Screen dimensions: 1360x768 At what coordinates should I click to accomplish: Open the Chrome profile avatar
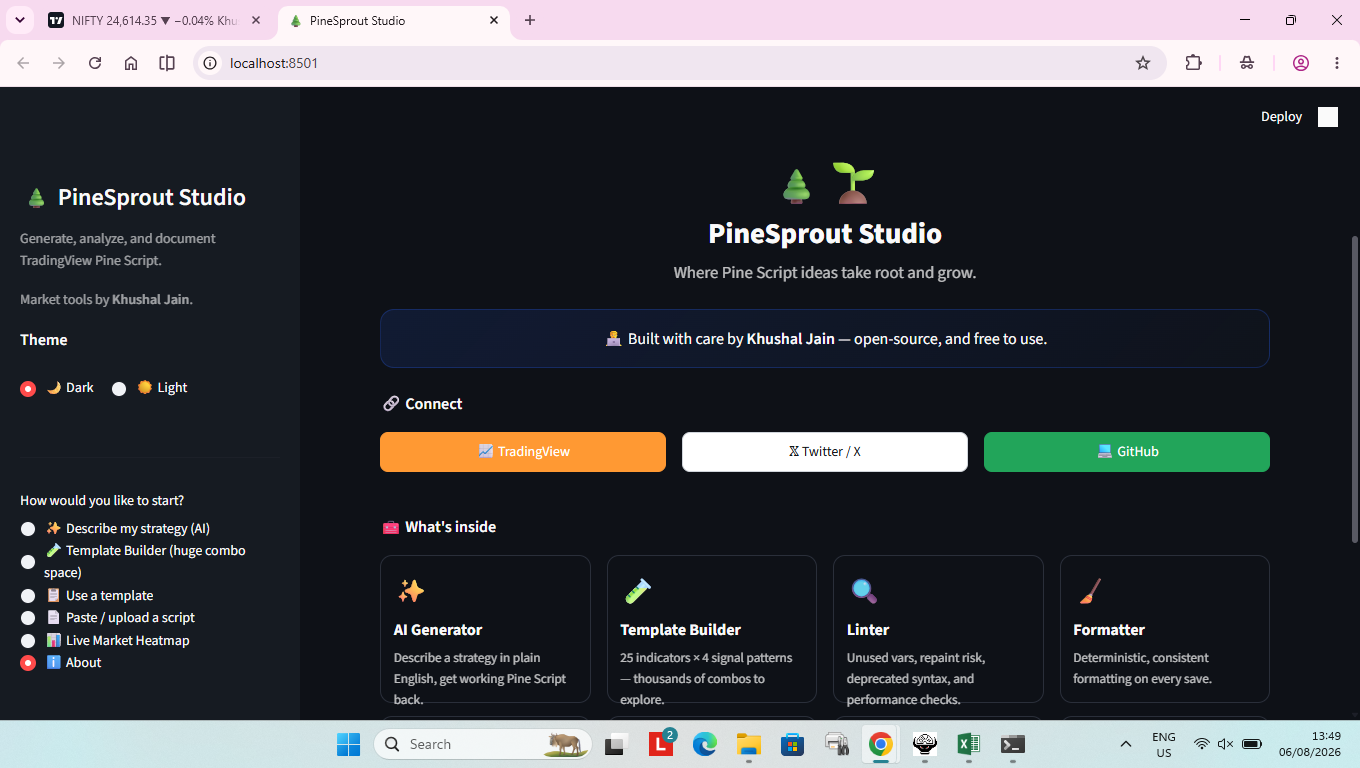(x=1301, y=63)
